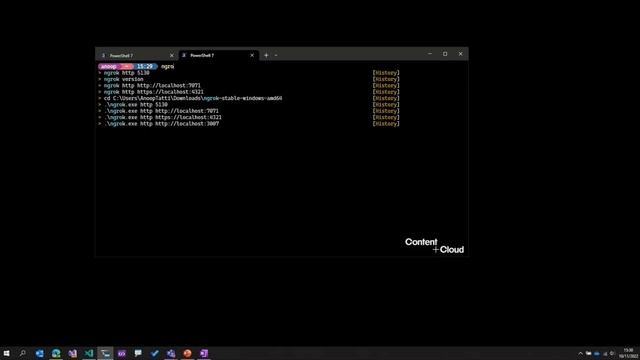Open the volume tray icon
This screenshot has height=360, width=640.
(x=612, y=353)
